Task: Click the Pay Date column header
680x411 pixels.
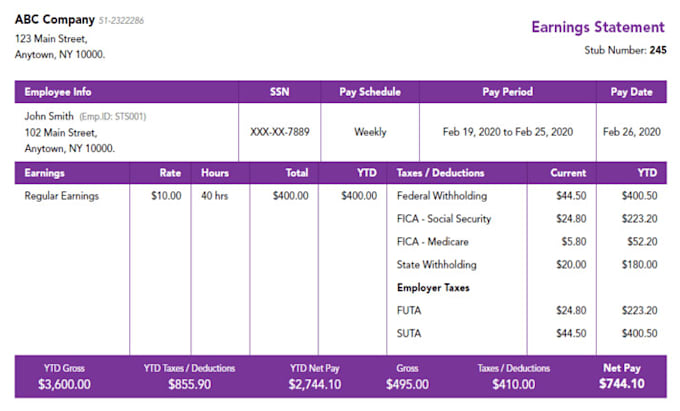Action: [632, 92]
